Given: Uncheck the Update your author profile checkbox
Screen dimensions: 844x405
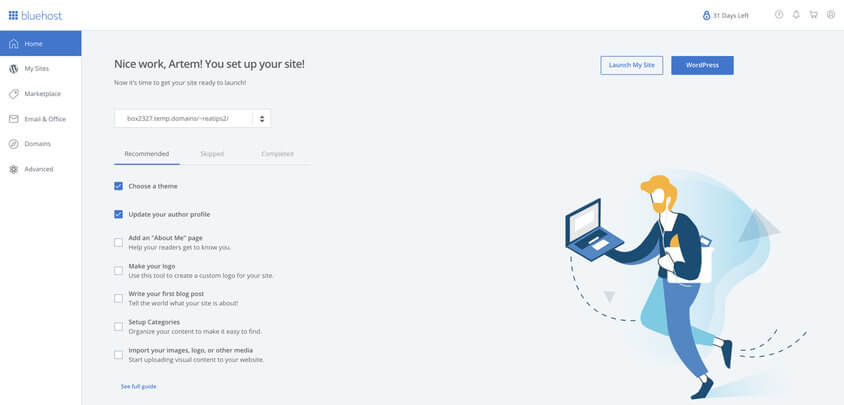Looking at the screenshot, I should (x=118, y=214).
